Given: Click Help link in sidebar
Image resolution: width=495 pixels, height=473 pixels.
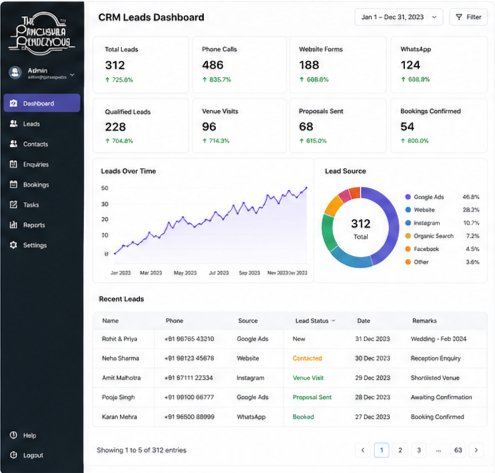Looking at the screenshot, I should 29,435.
